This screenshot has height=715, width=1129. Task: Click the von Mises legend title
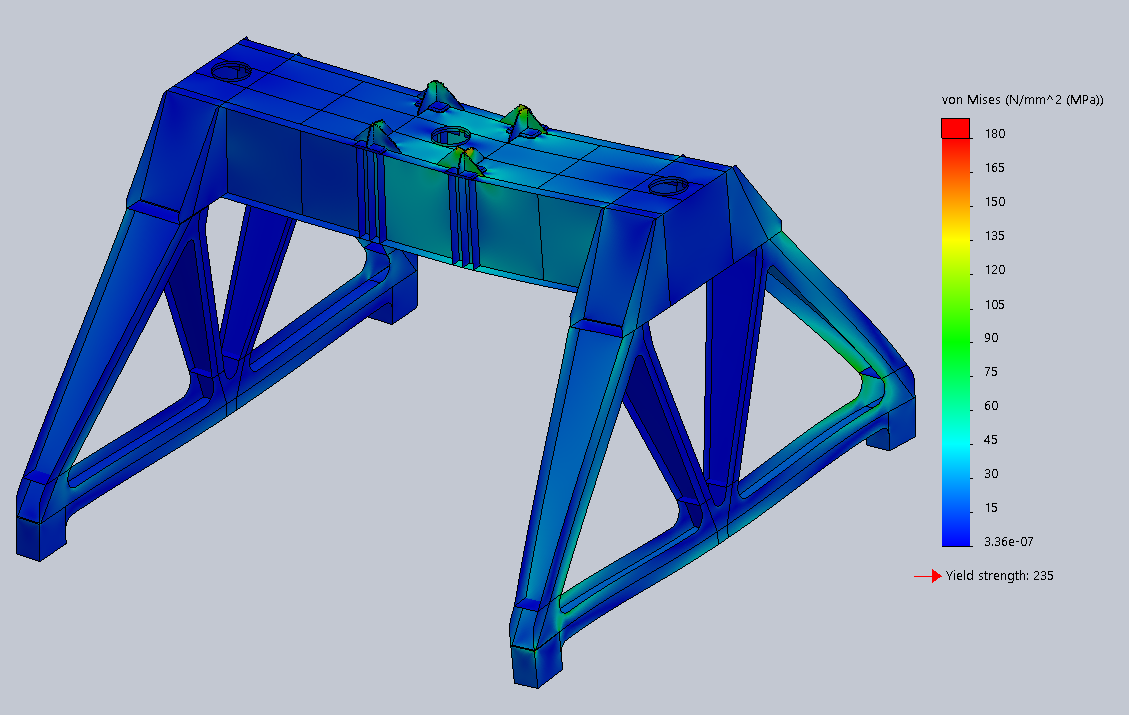click(1022, 100)
